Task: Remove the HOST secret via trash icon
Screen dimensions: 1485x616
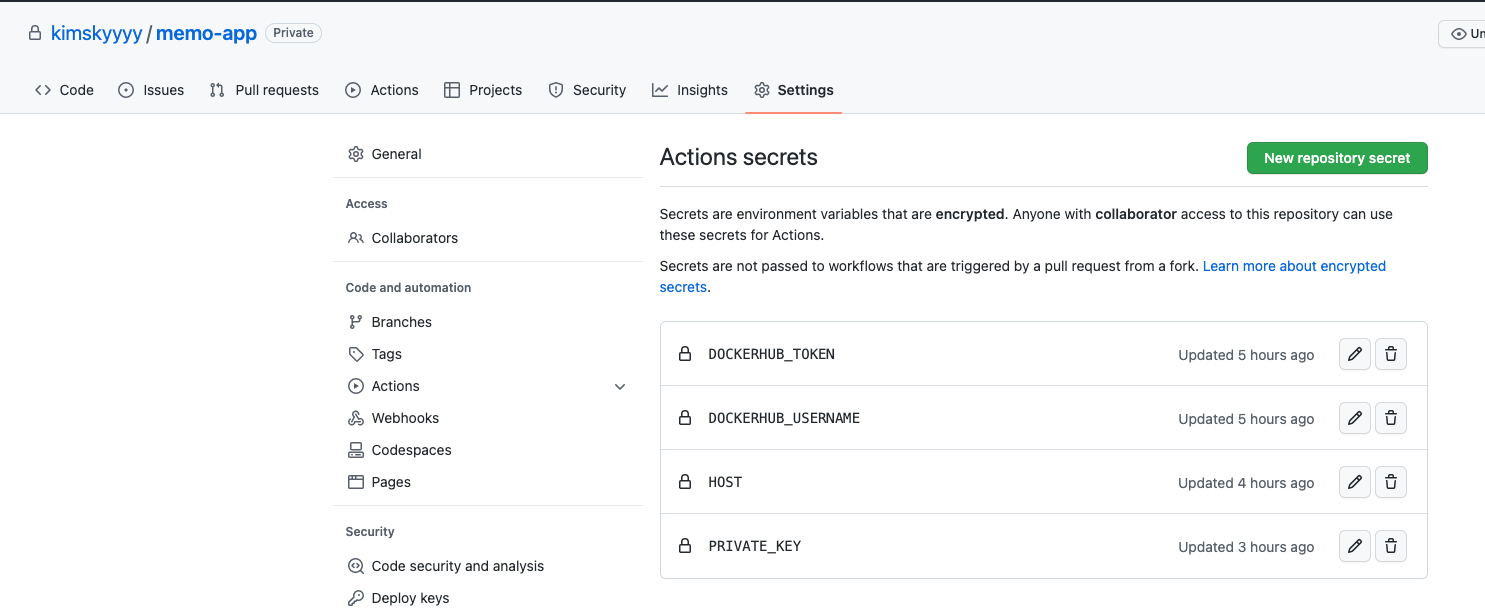Action: point(1391,482)
